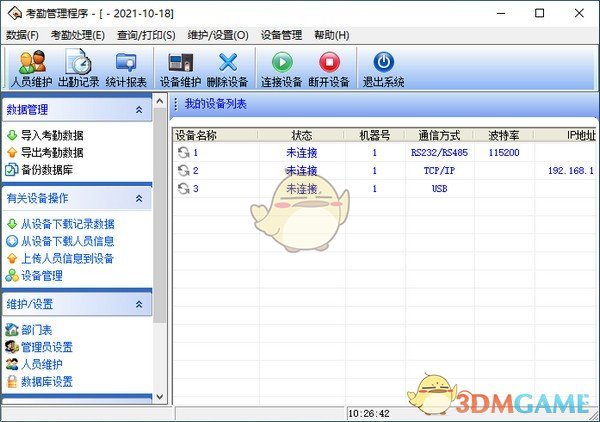600x422 pixels.
Task: Click the app icon in title bar
Action: (x=15, y=13)
